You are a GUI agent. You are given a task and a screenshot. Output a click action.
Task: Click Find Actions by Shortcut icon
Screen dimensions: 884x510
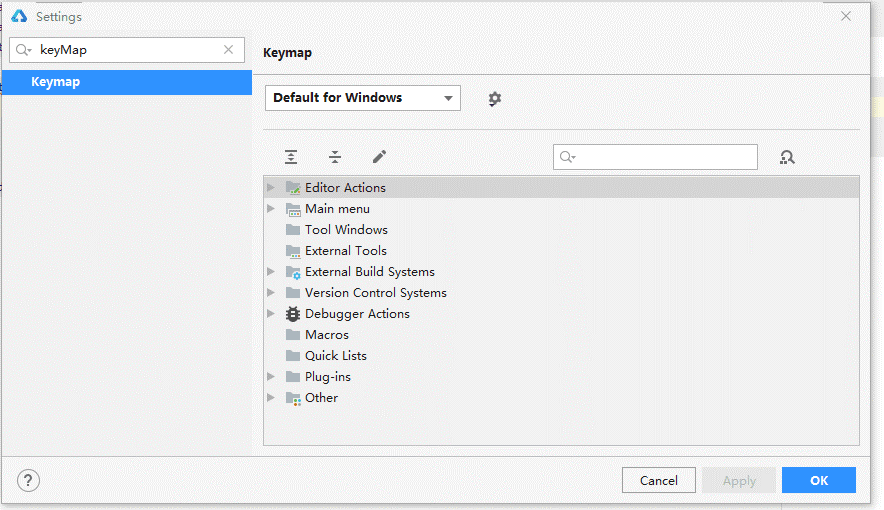787,157
